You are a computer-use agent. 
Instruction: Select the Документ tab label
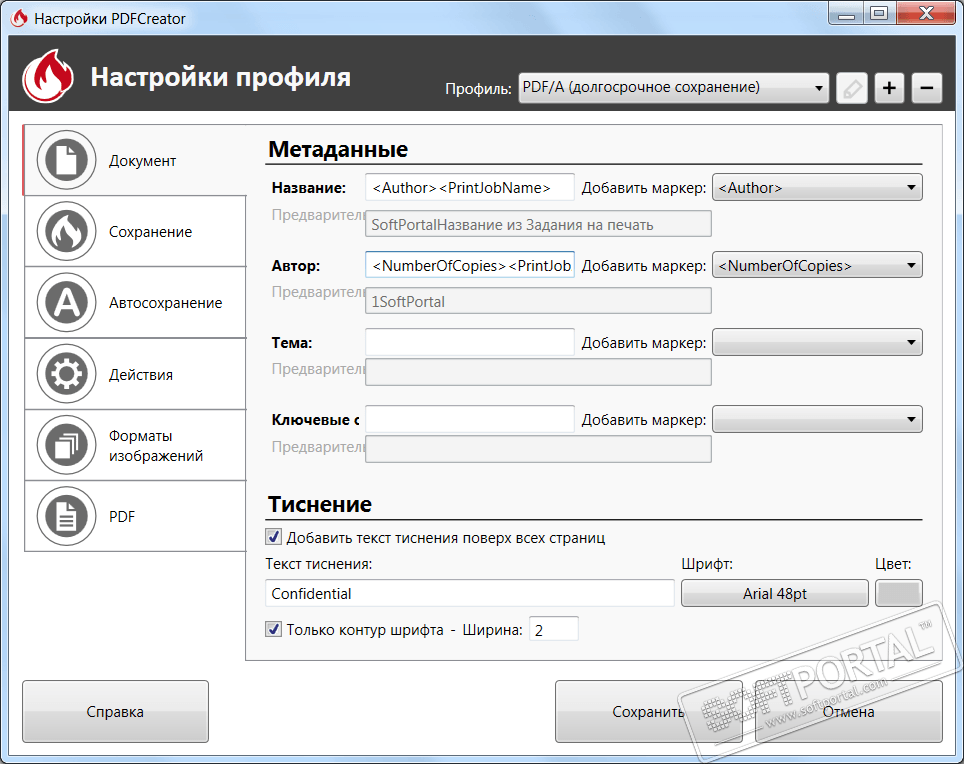click(143, 161)
